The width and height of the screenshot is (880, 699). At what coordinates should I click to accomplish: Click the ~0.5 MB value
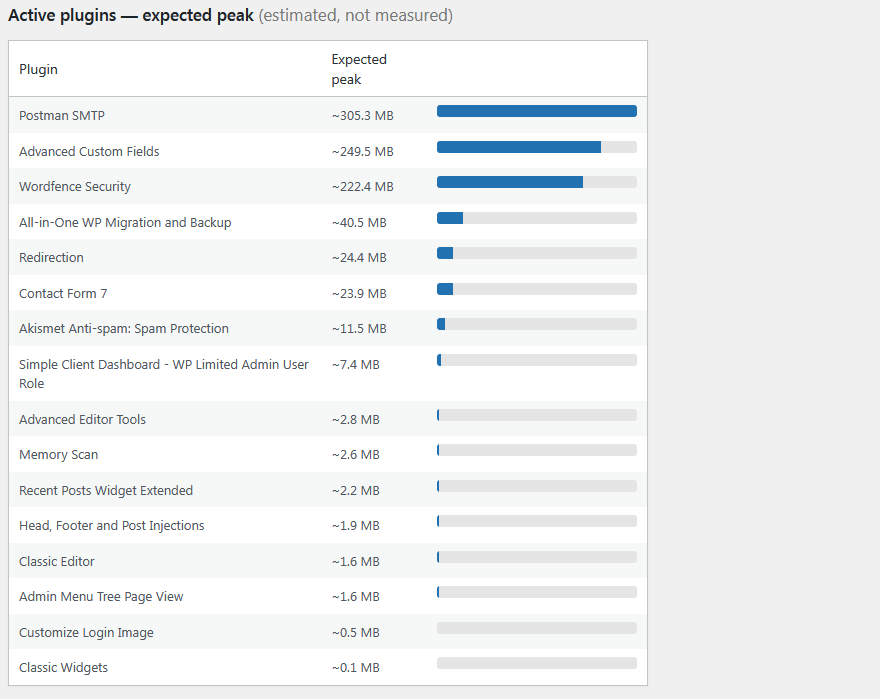[x=356, y=633]
